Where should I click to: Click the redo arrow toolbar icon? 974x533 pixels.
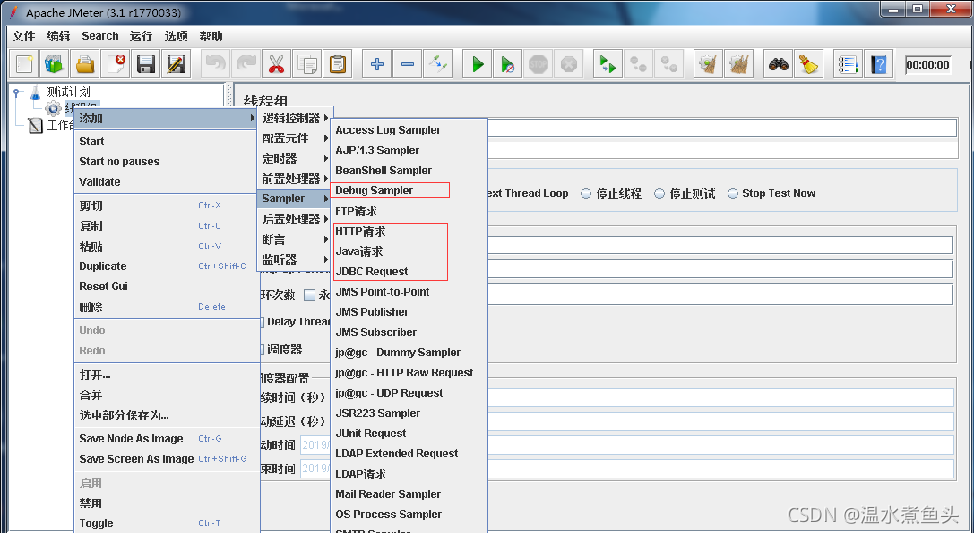247,64
